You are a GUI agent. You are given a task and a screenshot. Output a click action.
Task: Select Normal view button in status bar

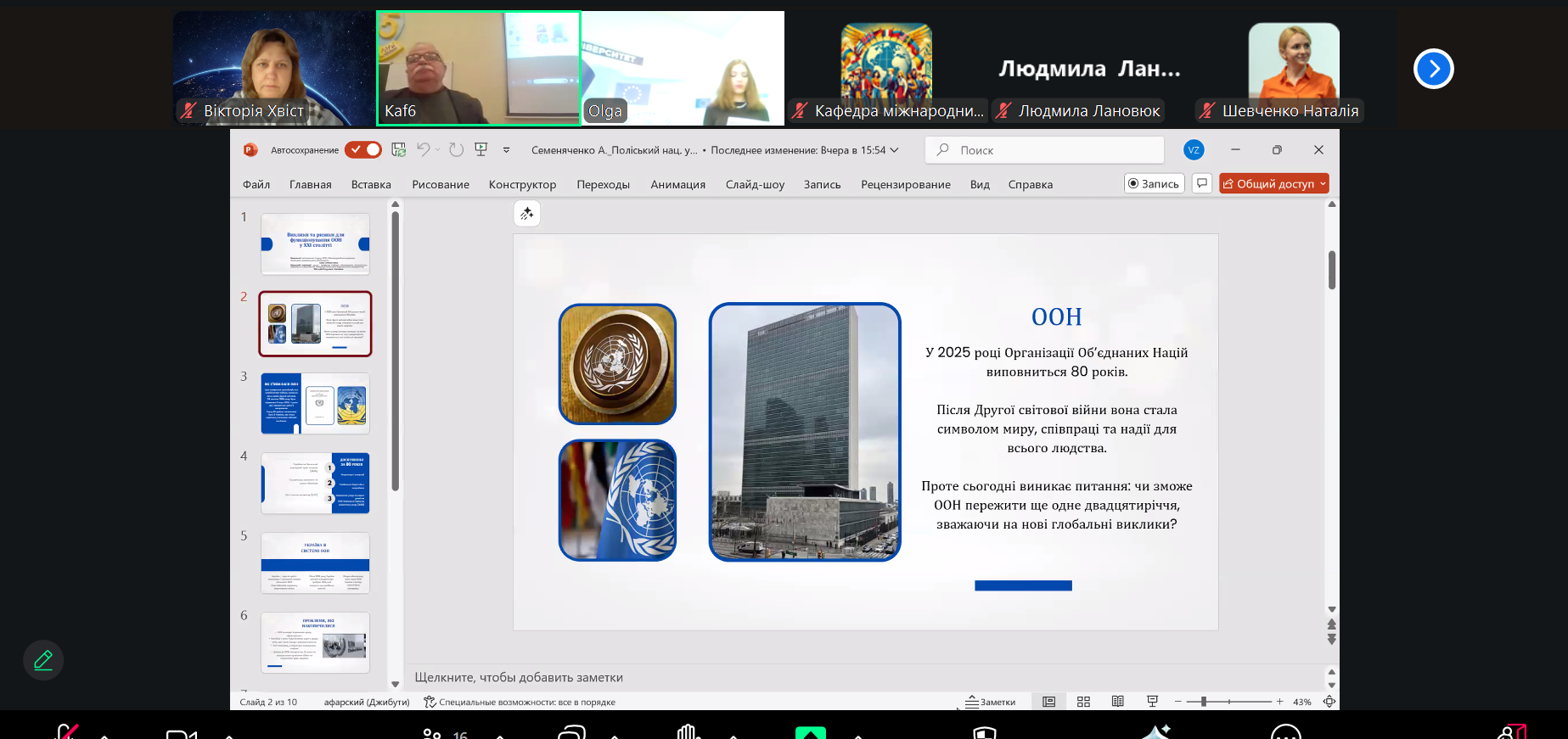coord(1049,702)
